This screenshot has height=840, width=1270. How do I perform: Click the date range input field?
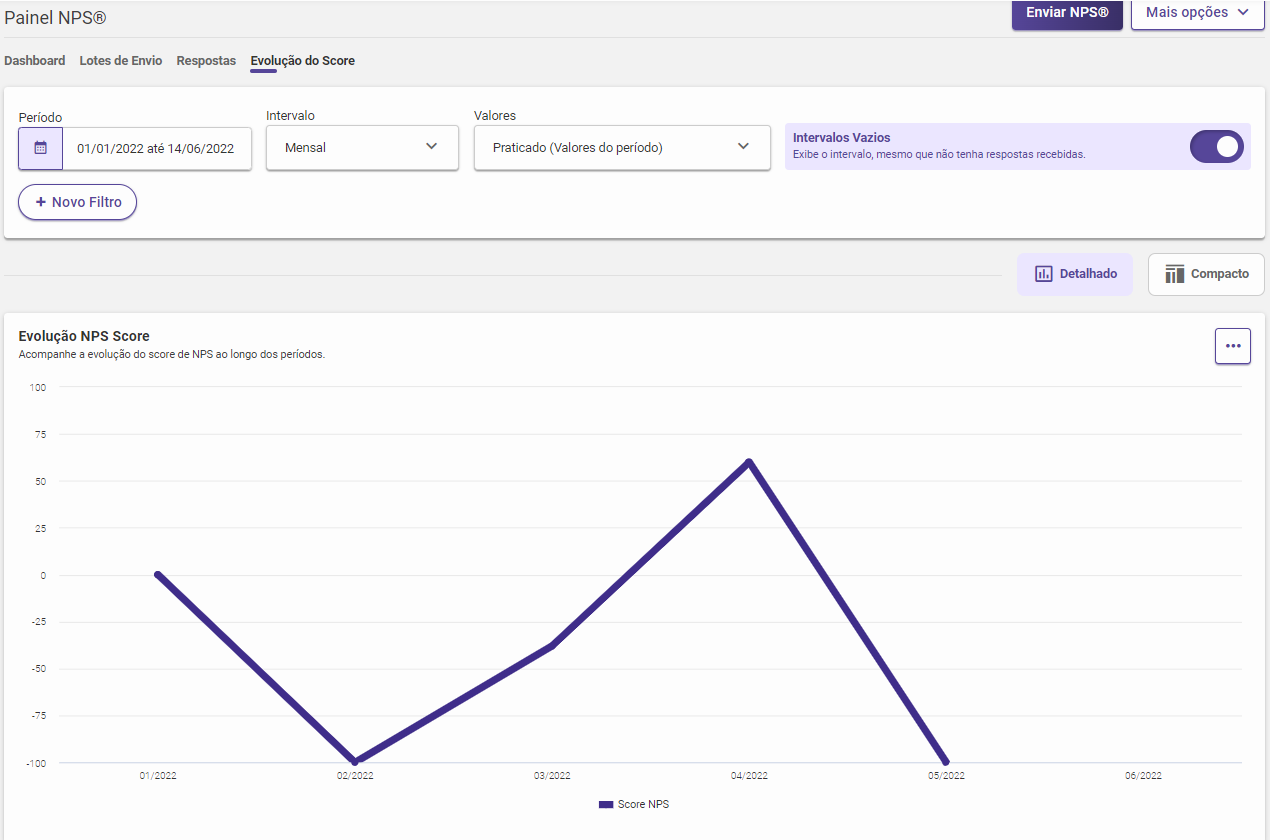(156, 148)
